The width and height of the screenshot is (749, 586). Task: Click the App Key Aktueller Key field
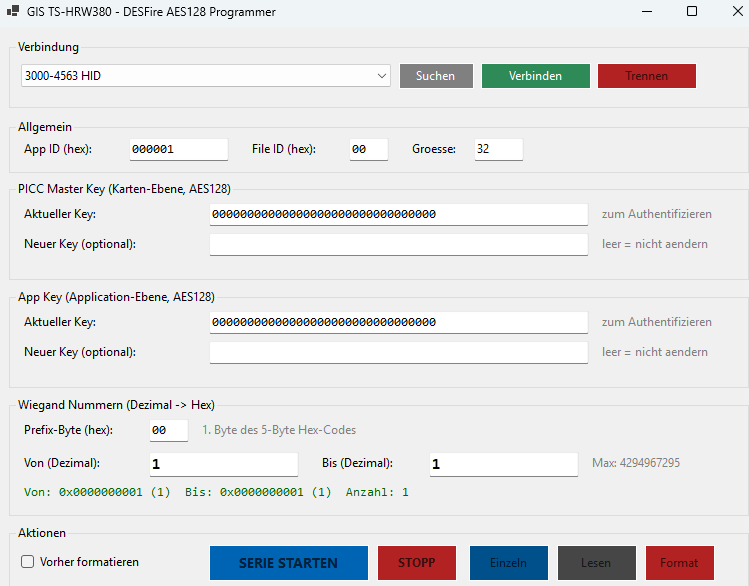tap(398, 322)
